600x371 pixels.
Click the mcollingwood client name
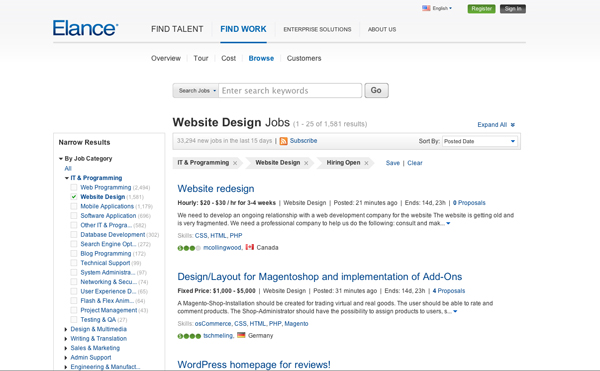[x=222, y=247]
